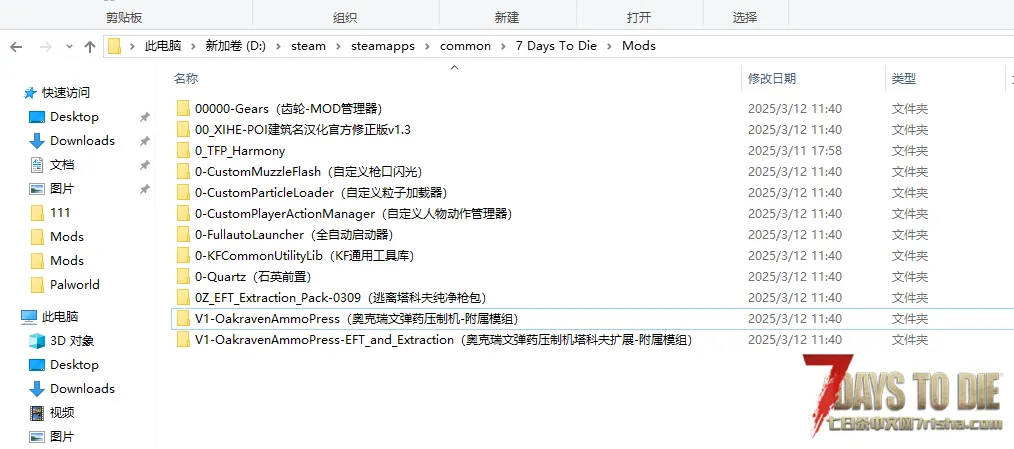Click 0-FullautoLauncher（全自动启动器）name
Viewport: 1014px width, 449px height.
coord(296,234)
